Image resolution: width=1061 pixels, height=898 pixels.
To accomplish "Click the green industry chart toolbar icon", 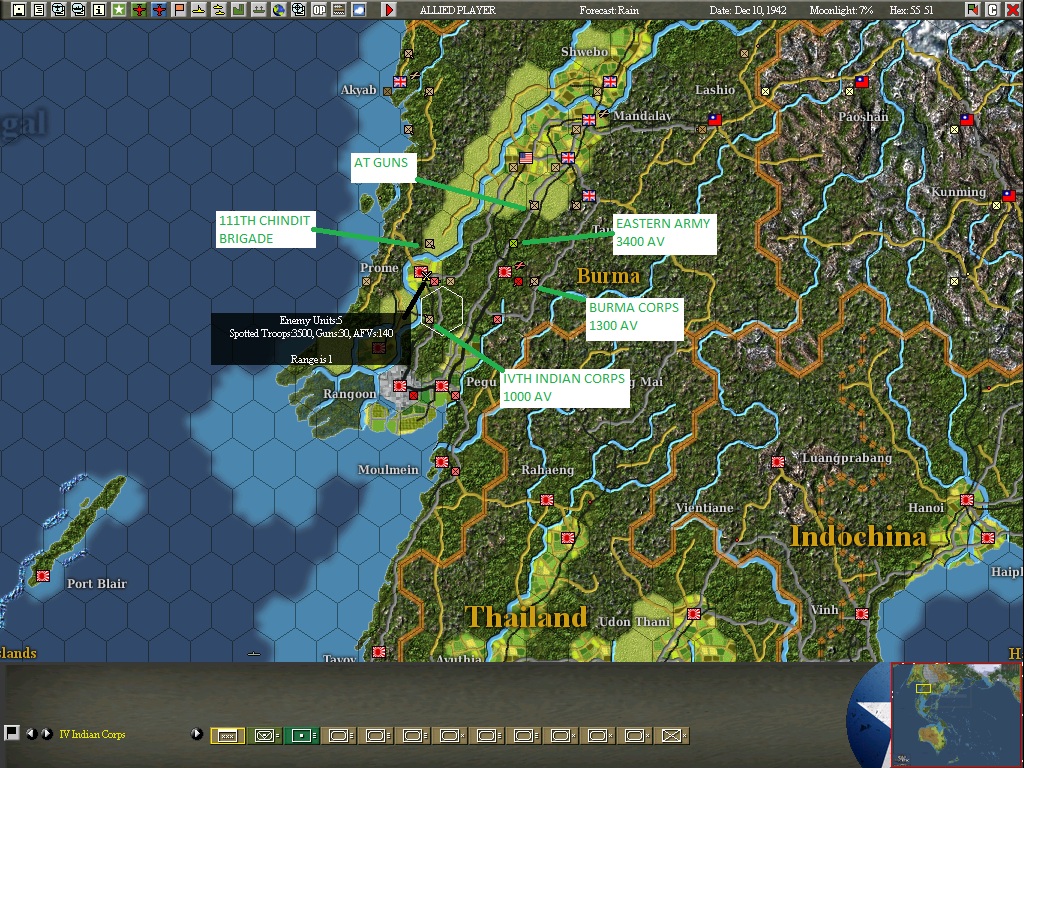I will click(239, 9).
